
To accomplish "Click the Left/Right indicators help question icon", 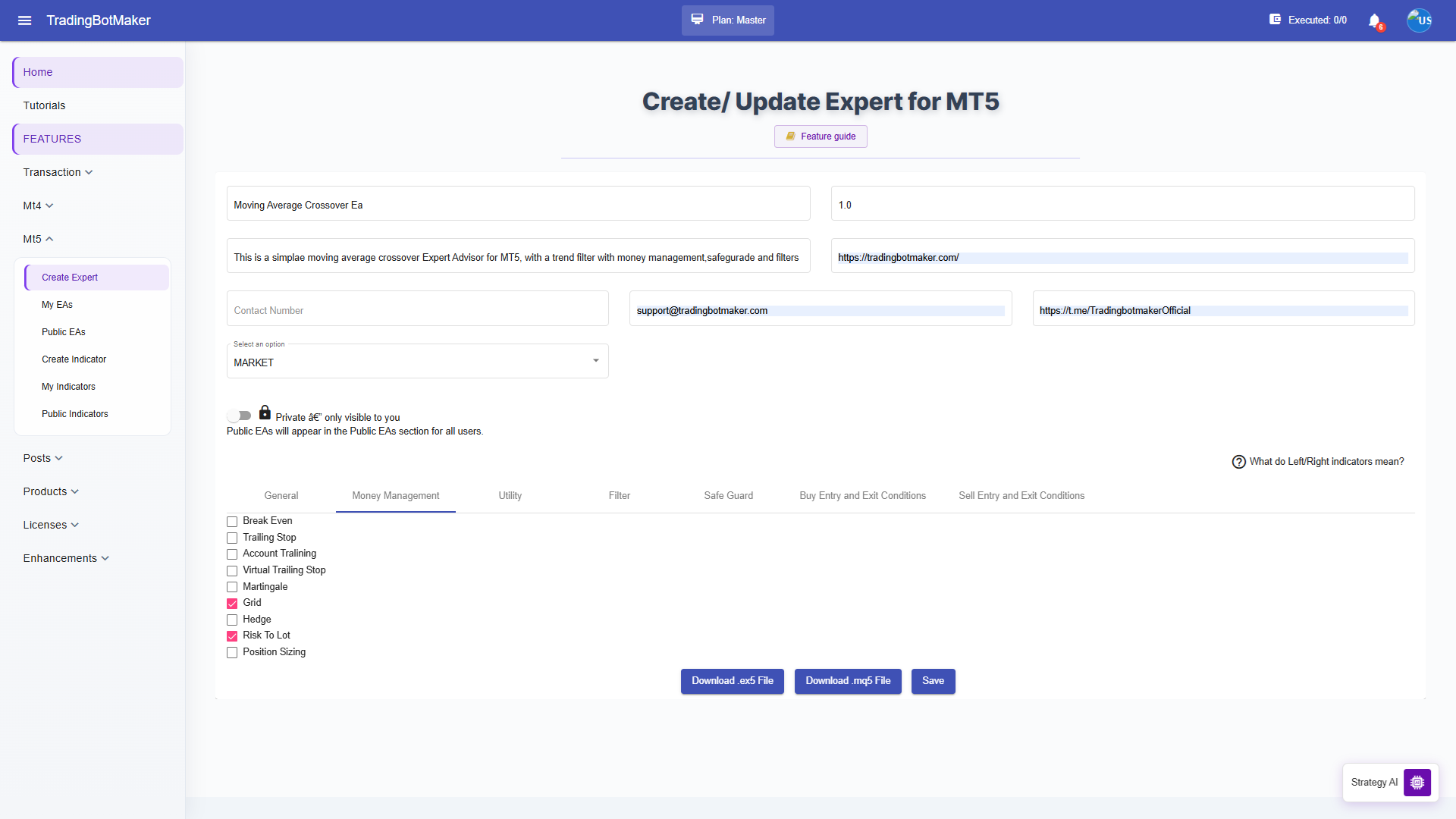I will coord(1238,462).
